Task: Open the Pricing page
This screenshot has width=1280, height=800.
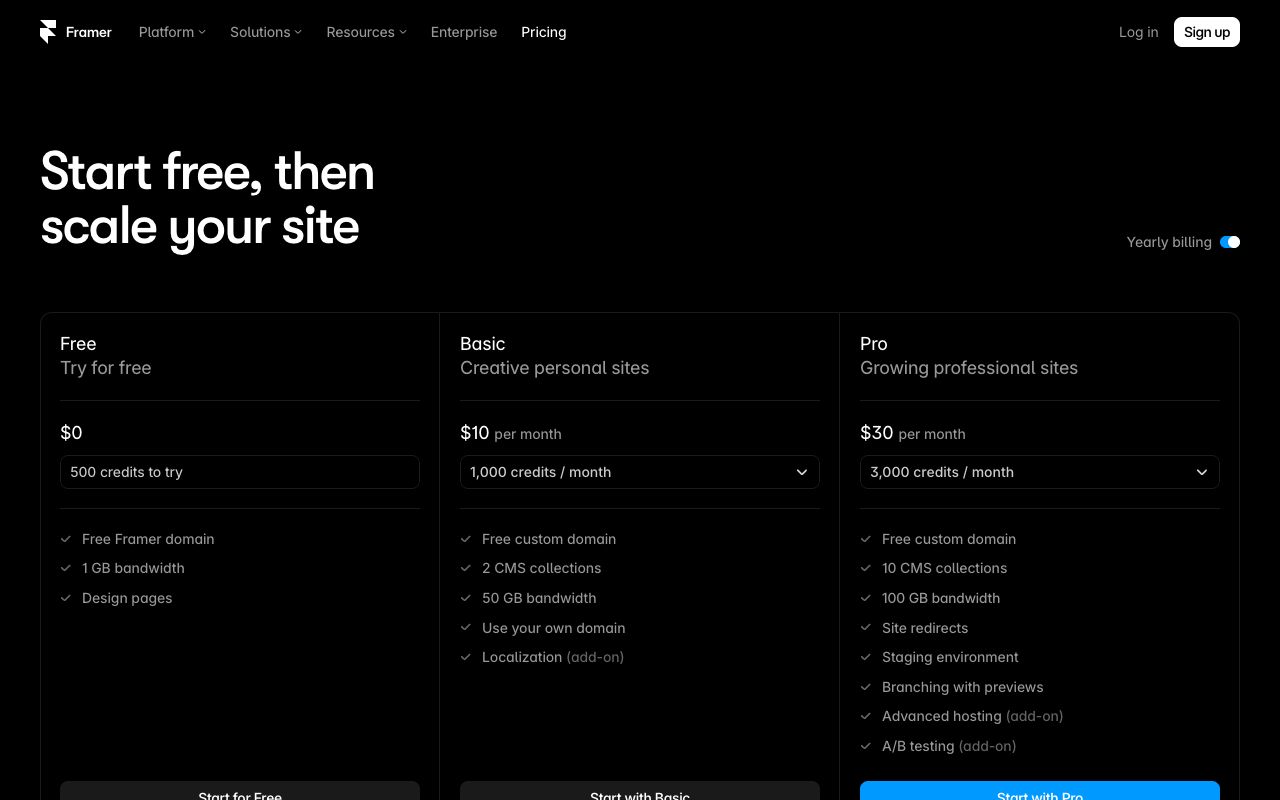Action: [544, 32]
